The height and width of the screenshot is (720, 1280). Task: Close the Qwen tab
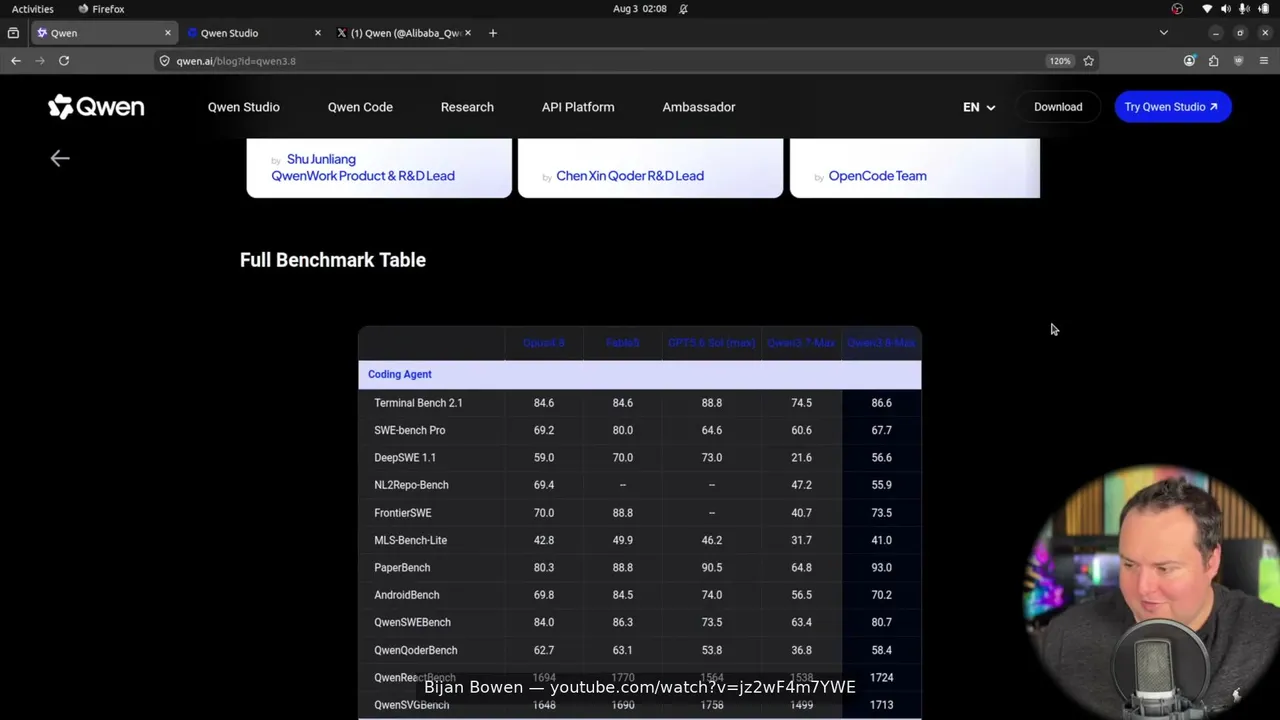(168, 33)
